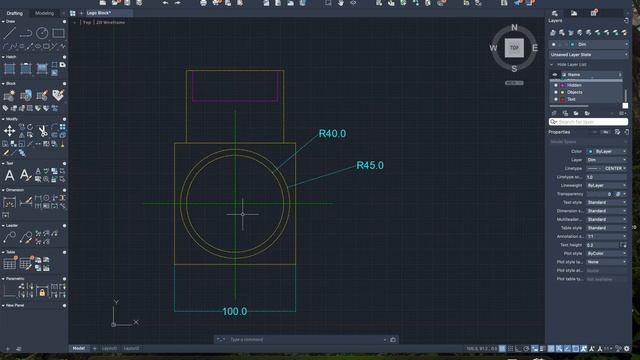Toggle Draw panel options dot
Image resolution: width=640 pixels, height=360 pixels.
pos(64,22)
